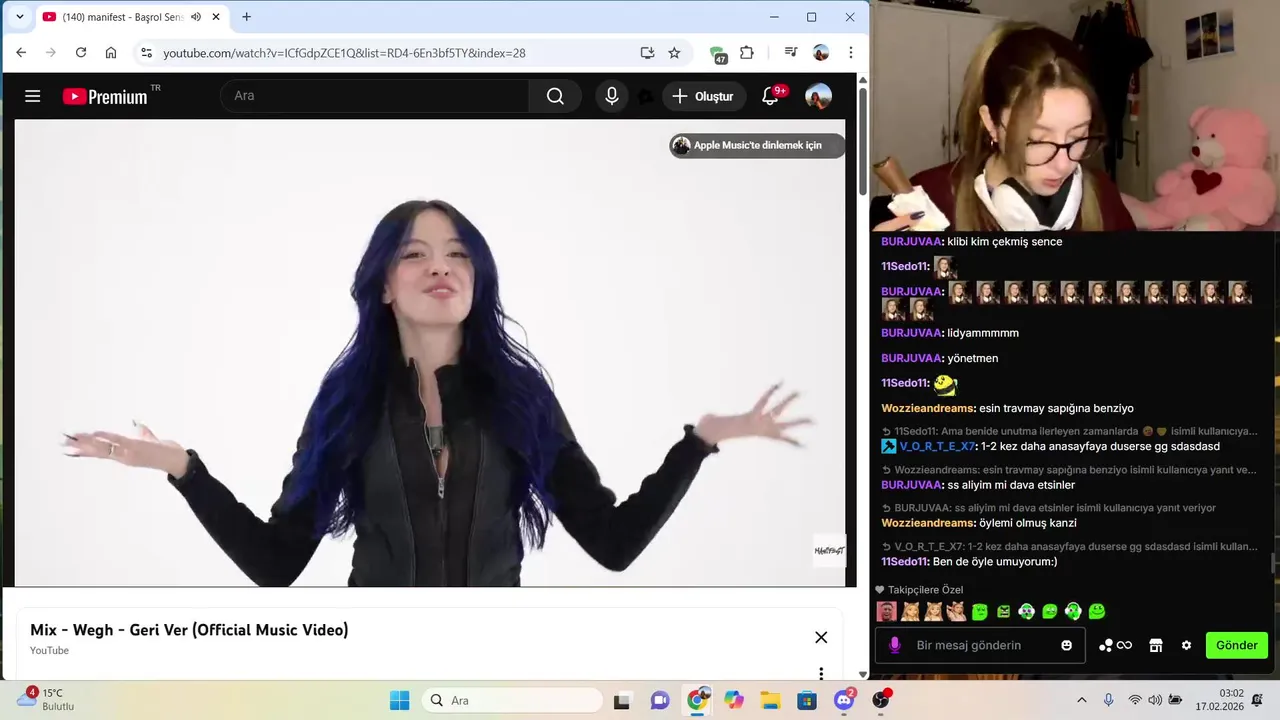Click the YouTube search magnifier button

point(555,96)
